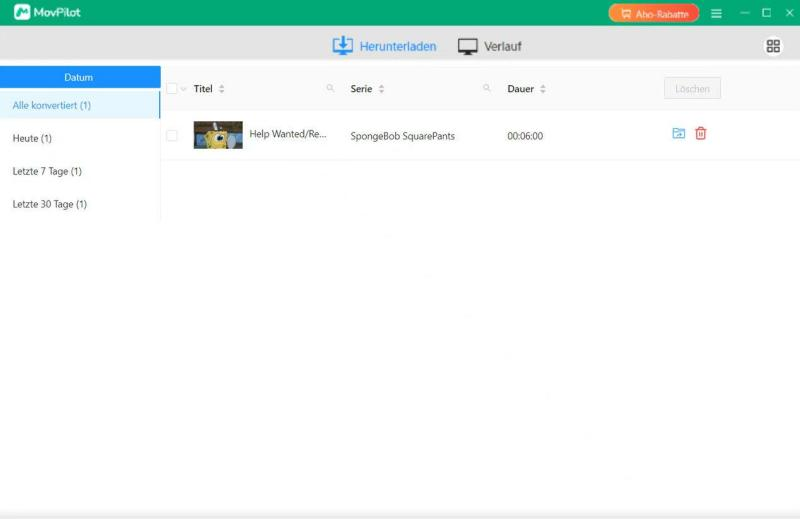800x519 pixels.
Task: Search in the Titel column
Action: click(x=330, y=88)
